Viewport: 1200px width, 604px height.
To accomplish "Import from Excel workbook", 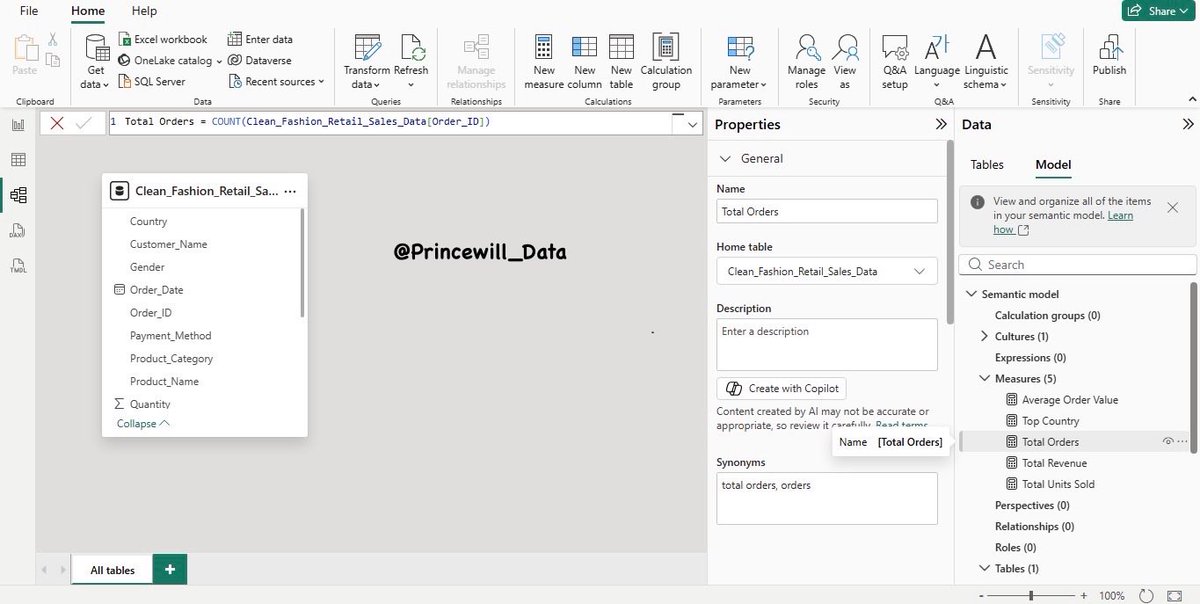I will tap(163, 39).
